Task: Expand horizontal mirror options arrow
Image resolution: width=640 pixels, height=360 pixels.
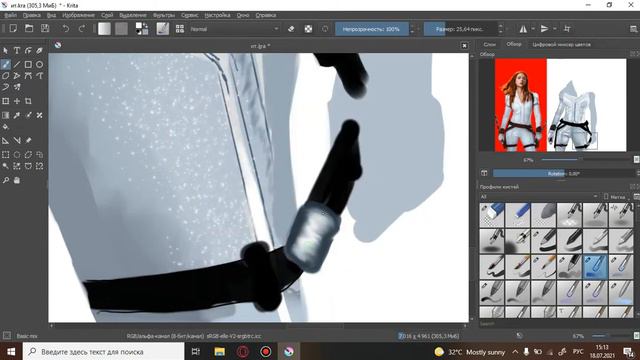Action: pos(533,29)
